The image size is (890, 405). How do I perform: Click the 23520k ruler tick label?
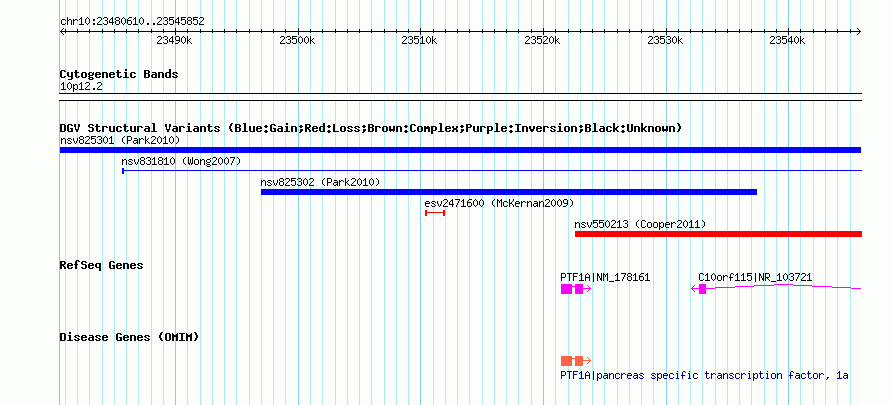(x=542, y=40)
